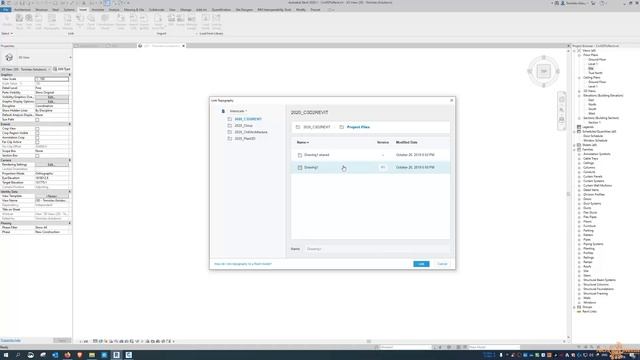Open the Link Topography ribbon tool
The image size is (640, 360).
tap(51, 21)
